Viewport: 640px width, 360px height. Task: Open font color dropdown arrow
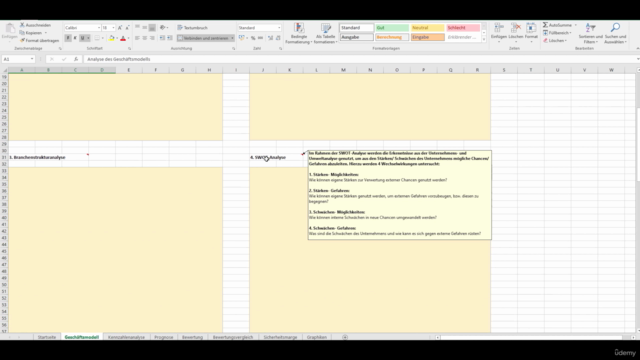tap(129, 38)
